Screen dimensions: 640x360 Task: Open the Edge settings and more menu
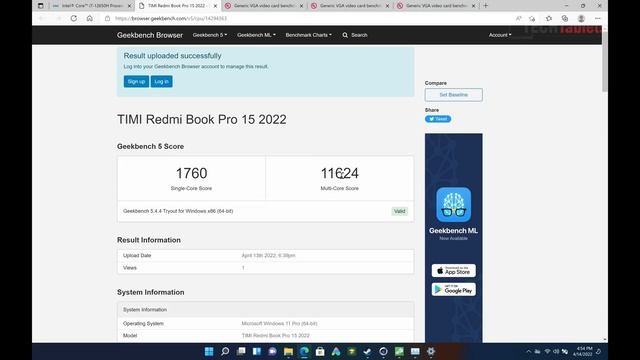point(598,18)
